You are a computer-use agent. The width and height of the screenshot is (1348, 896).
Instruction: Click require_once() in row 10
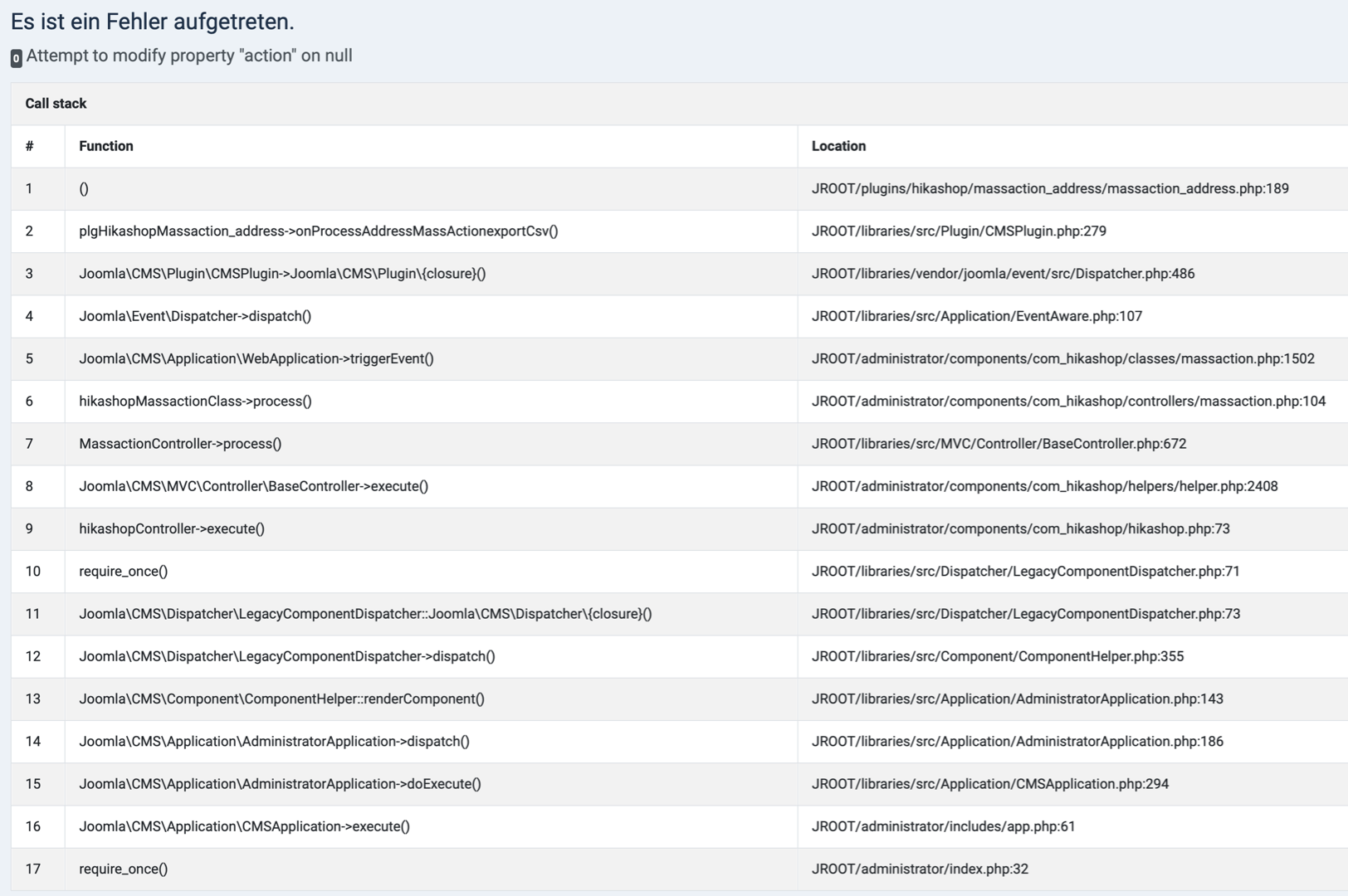pyautogui.click(x=123, y=571)
